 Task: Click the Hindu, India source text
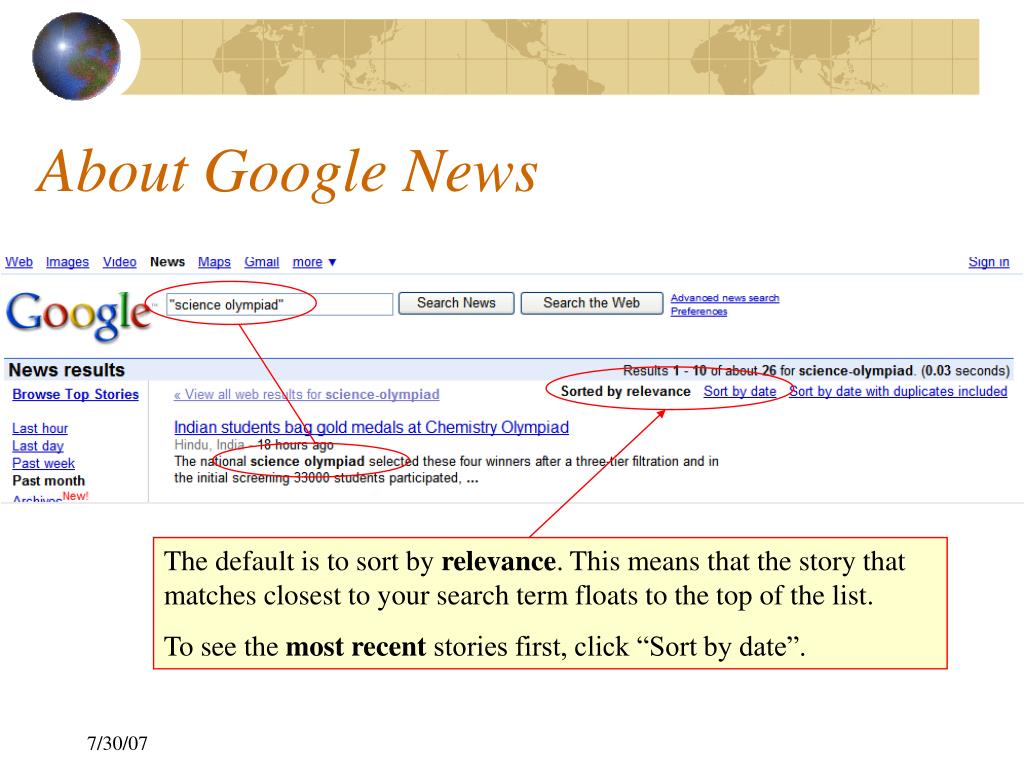point(209,445)
